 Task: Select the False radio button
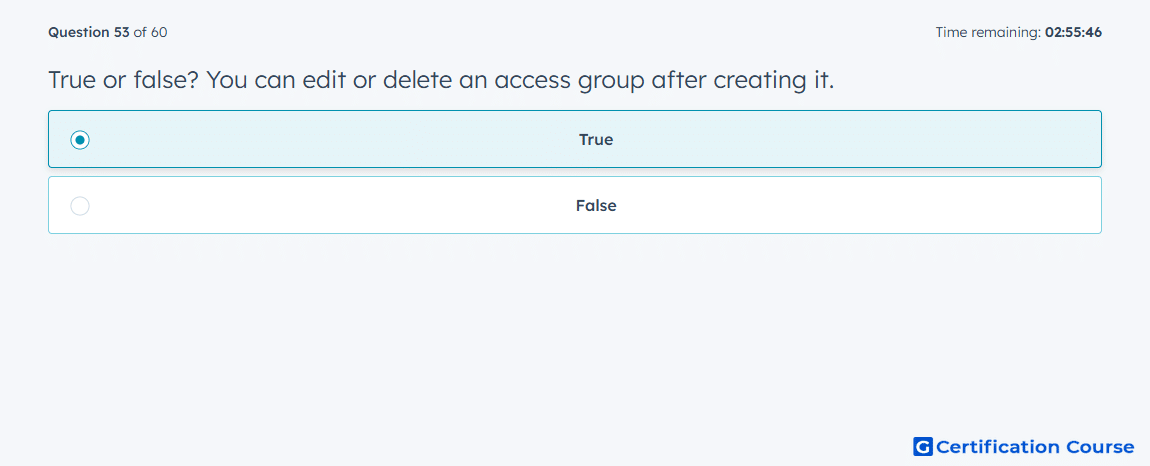click(80, 206)
